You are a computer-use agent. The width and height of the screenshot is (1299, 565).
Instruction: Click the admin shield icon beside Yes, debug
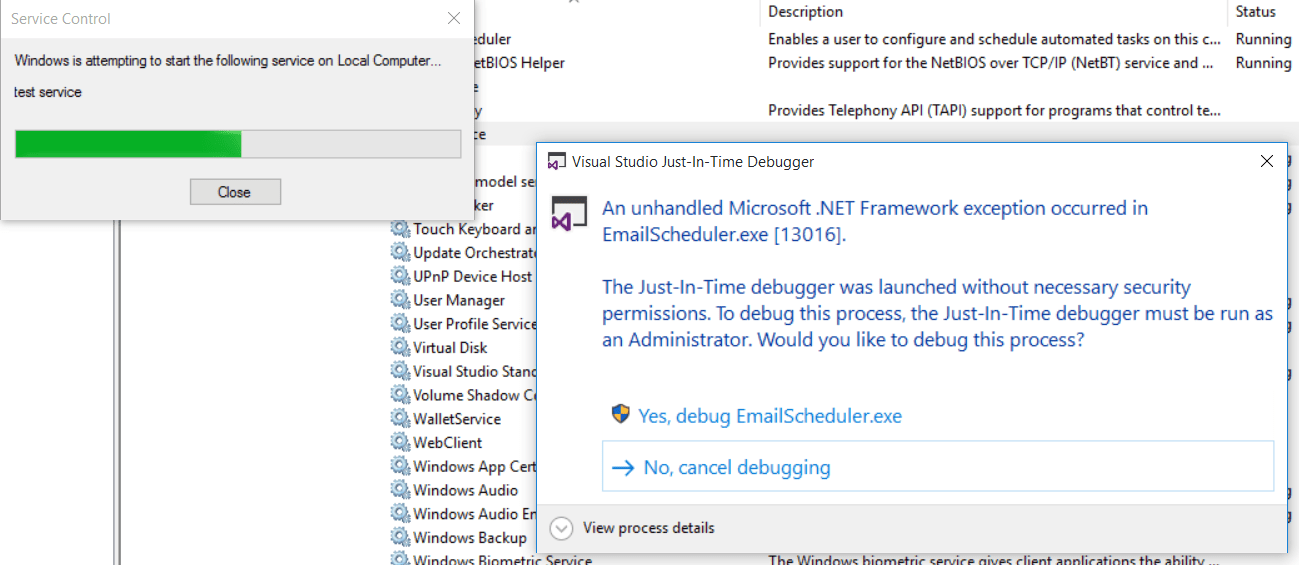click(621, 414)
